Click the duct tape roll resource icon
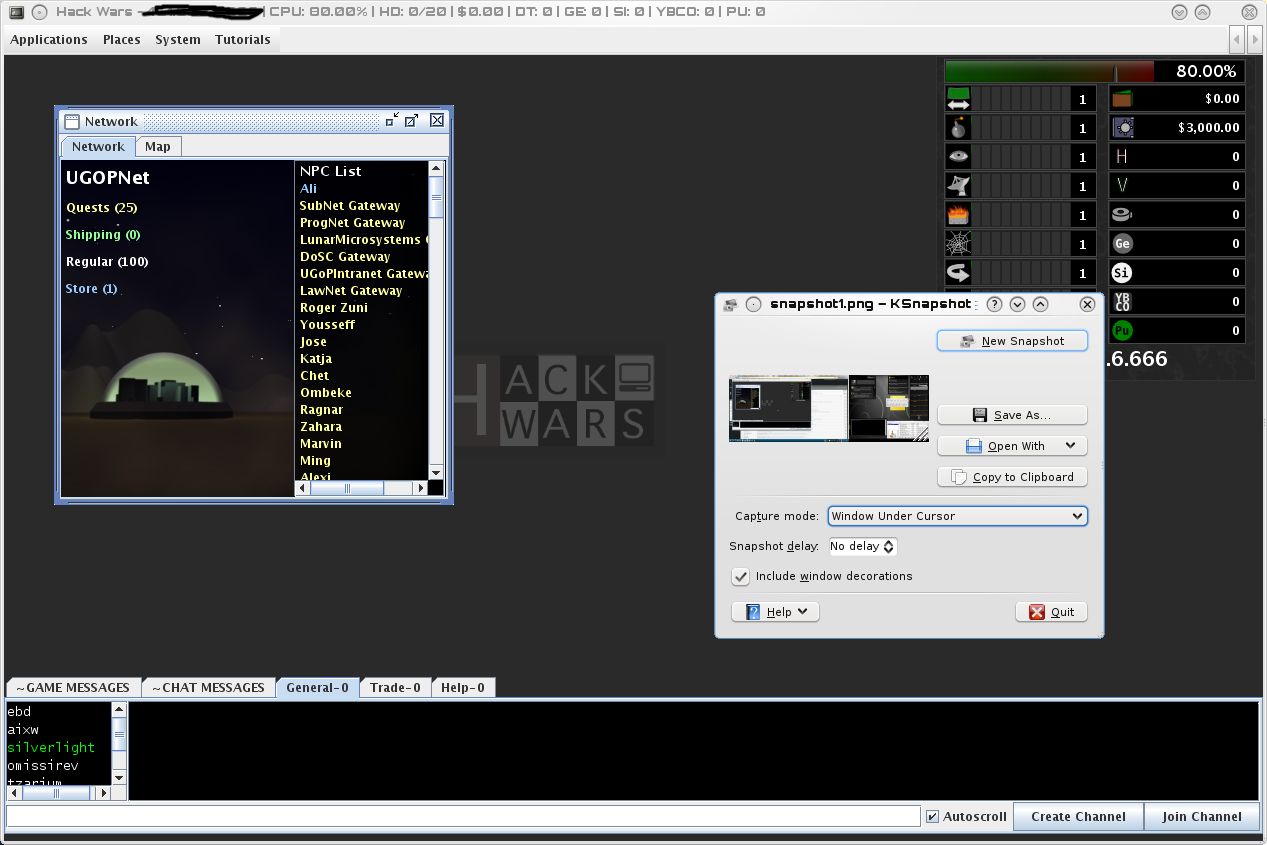The height and width of the screenshot is (845, 1267). [1122, 215]
